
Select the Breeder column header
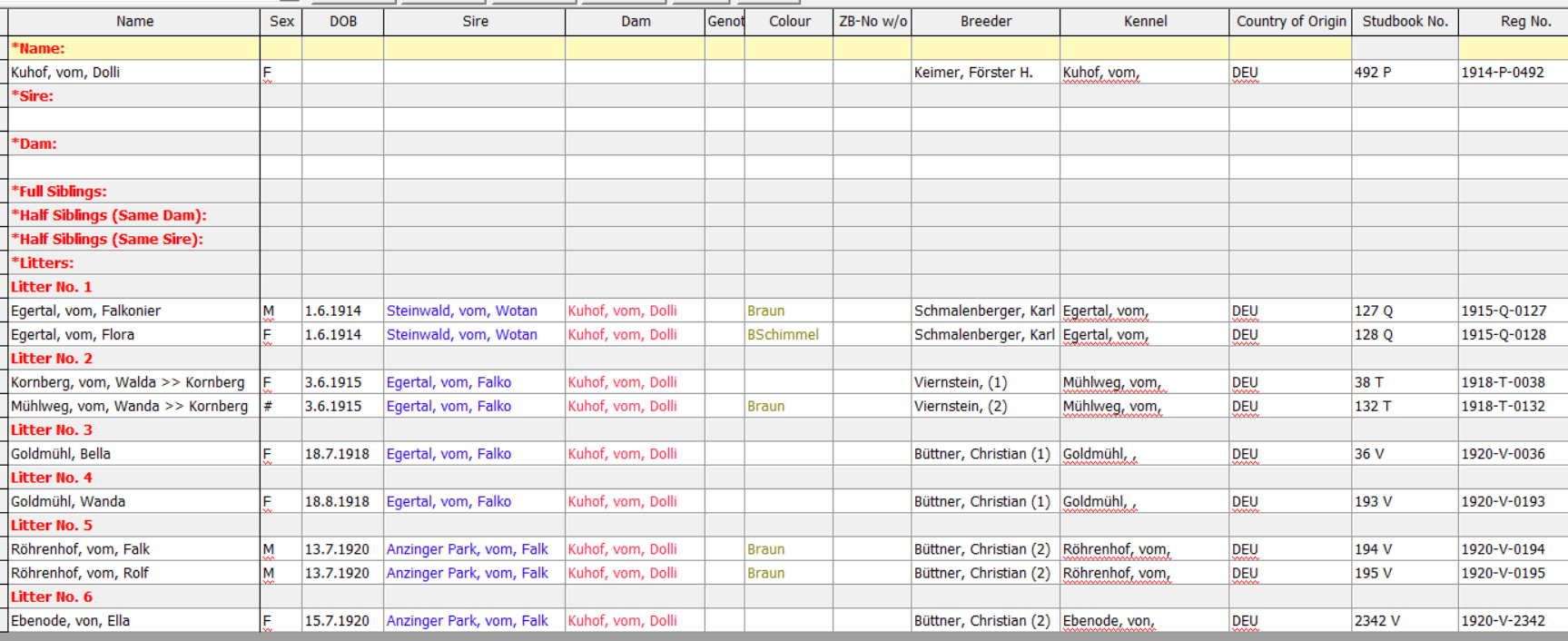[986, 21]
